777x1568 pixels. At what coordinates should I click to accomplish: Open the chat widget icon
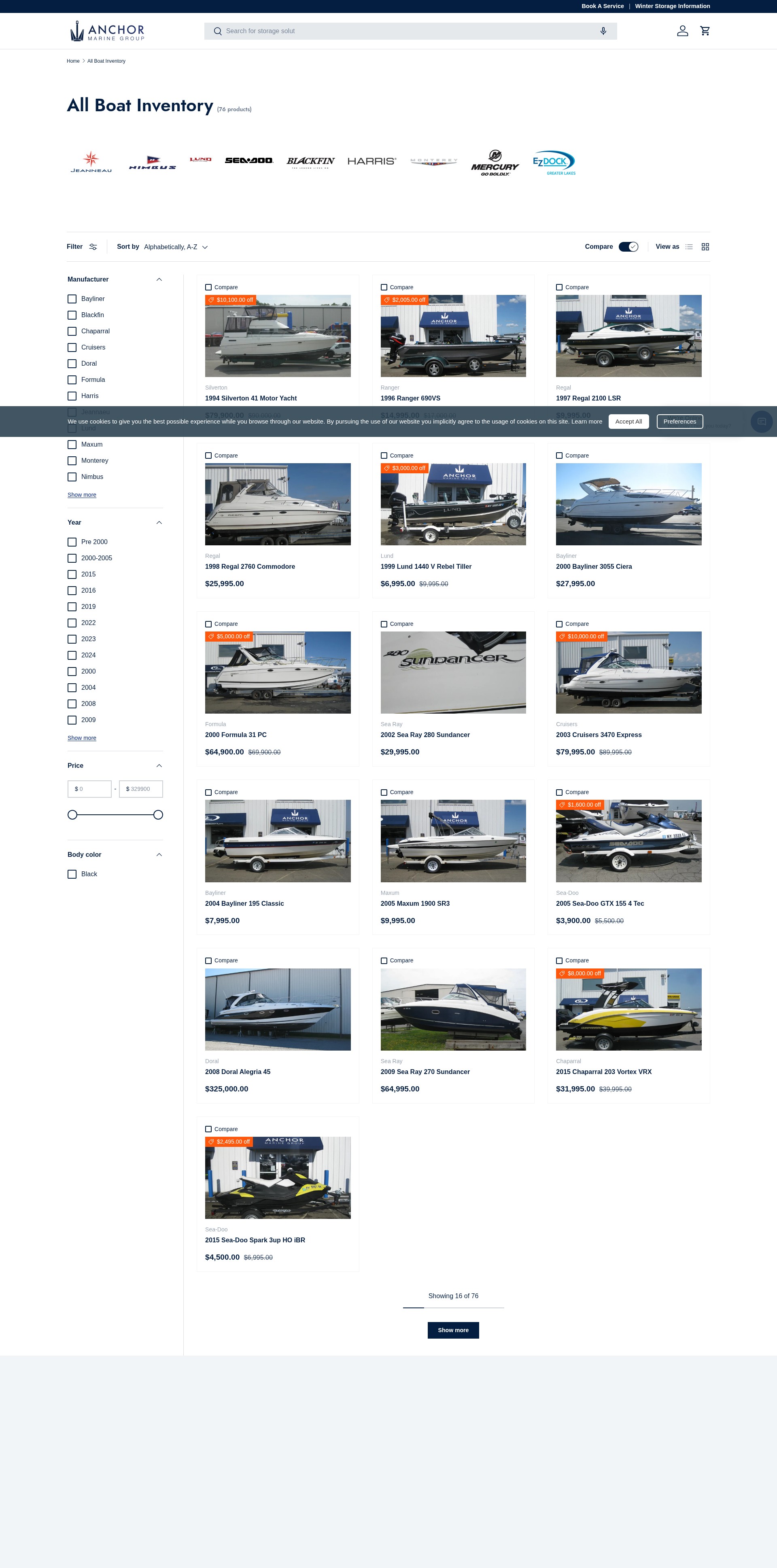point(761,422)
